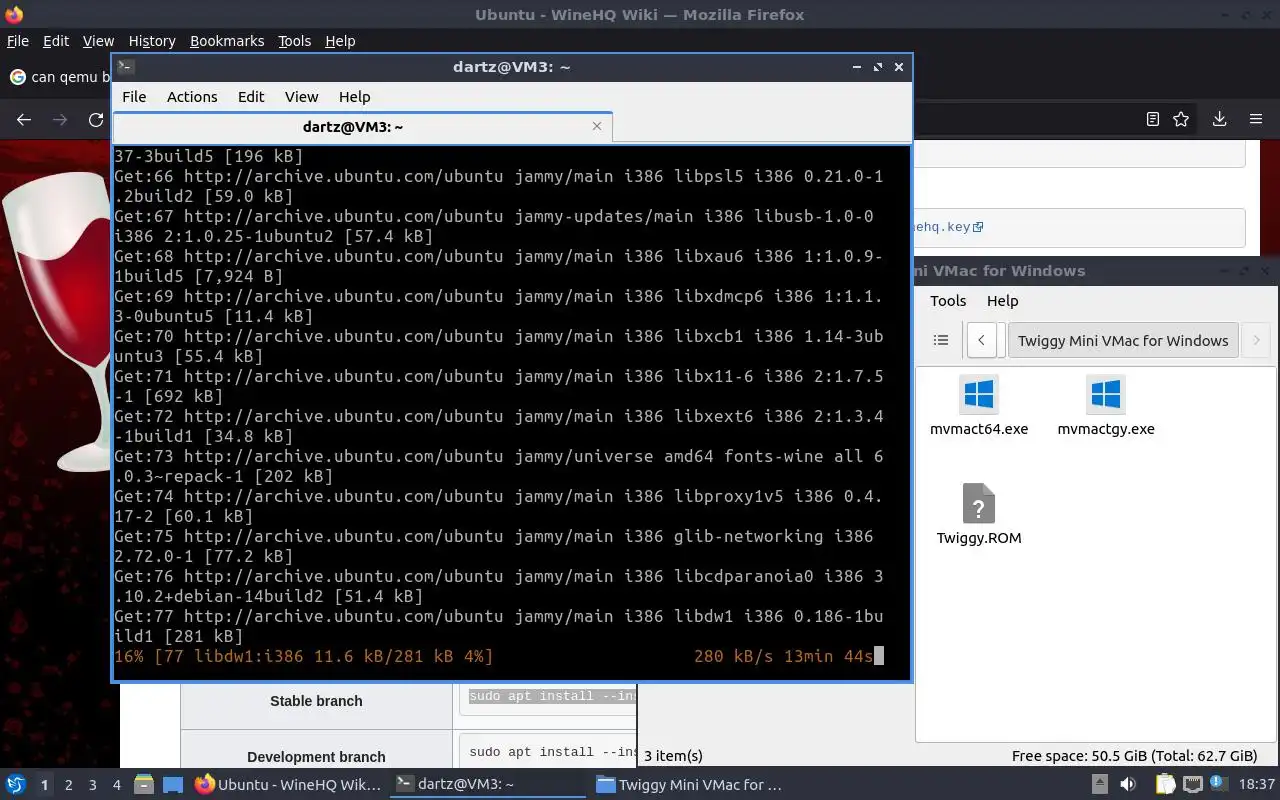
Task: Click the free space status bar text
Action: [1134, 756]
